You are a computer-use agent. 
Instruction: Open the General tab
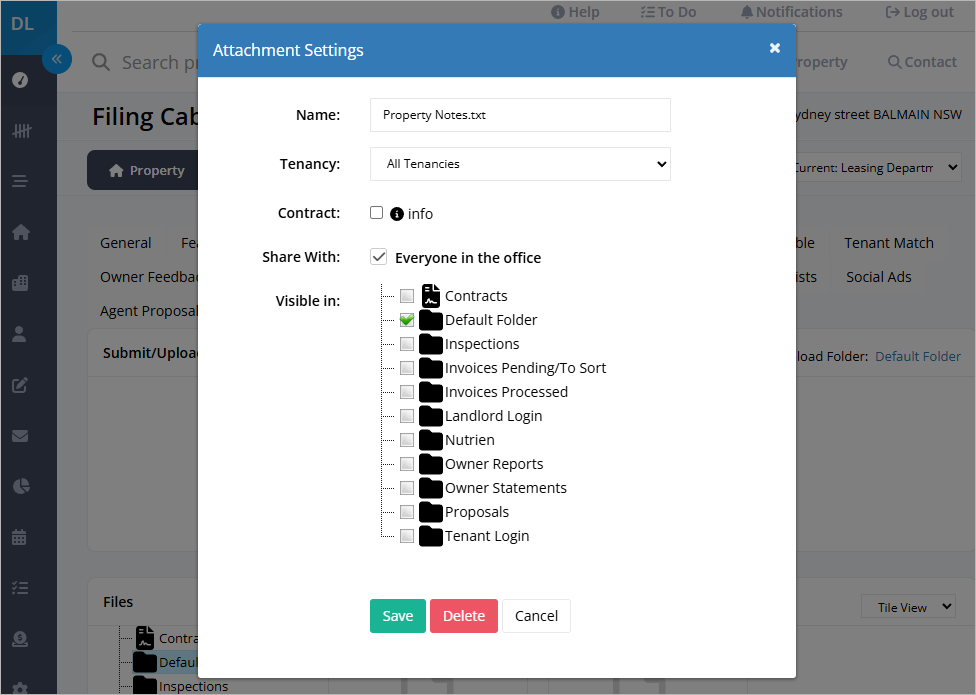pyautogui.click(x=126, y=243)
